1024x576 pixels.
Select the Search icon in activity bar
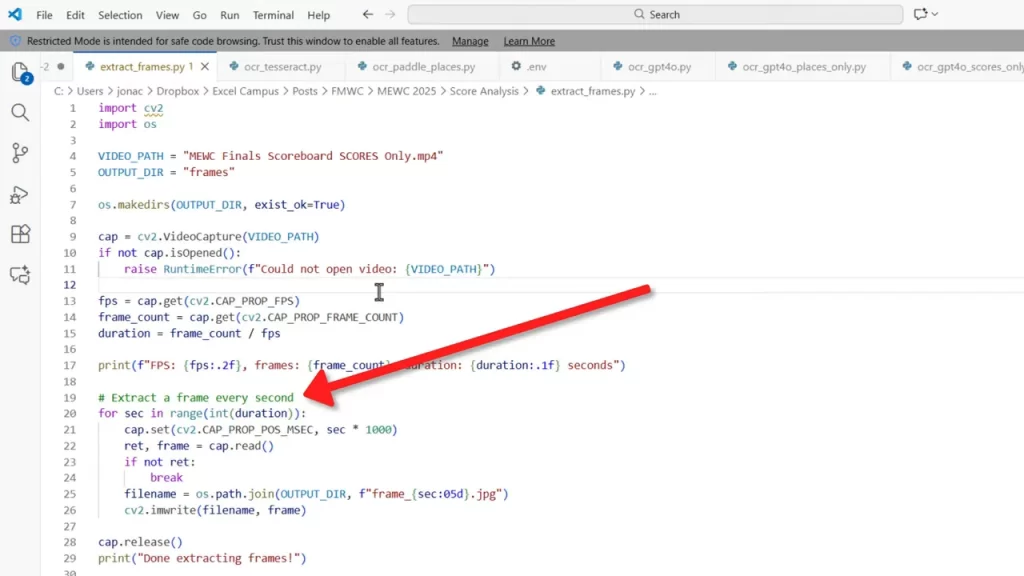(x=21, y=113)
